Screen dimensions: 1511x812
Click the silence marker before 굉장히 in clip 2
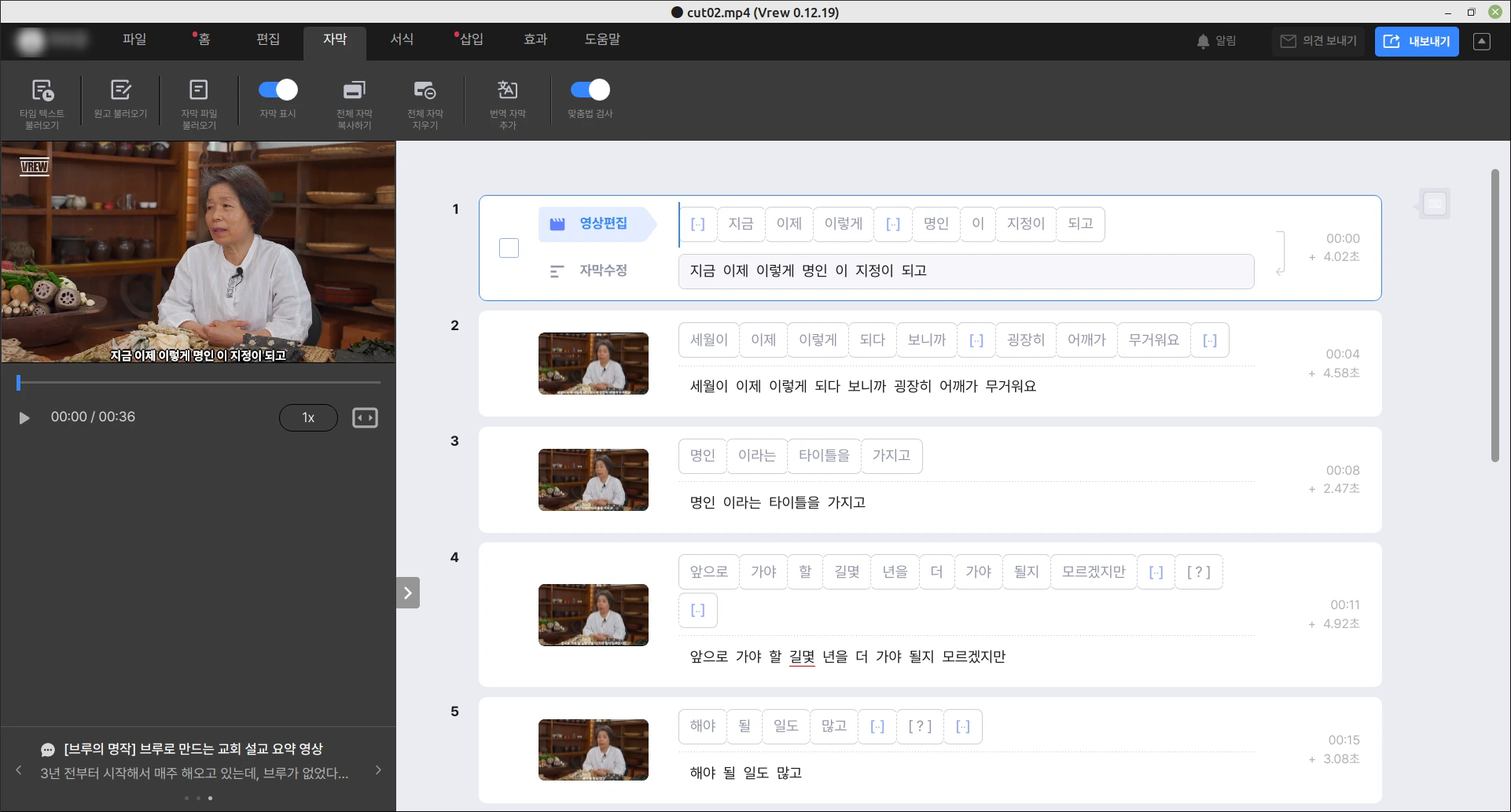point(976,340)
